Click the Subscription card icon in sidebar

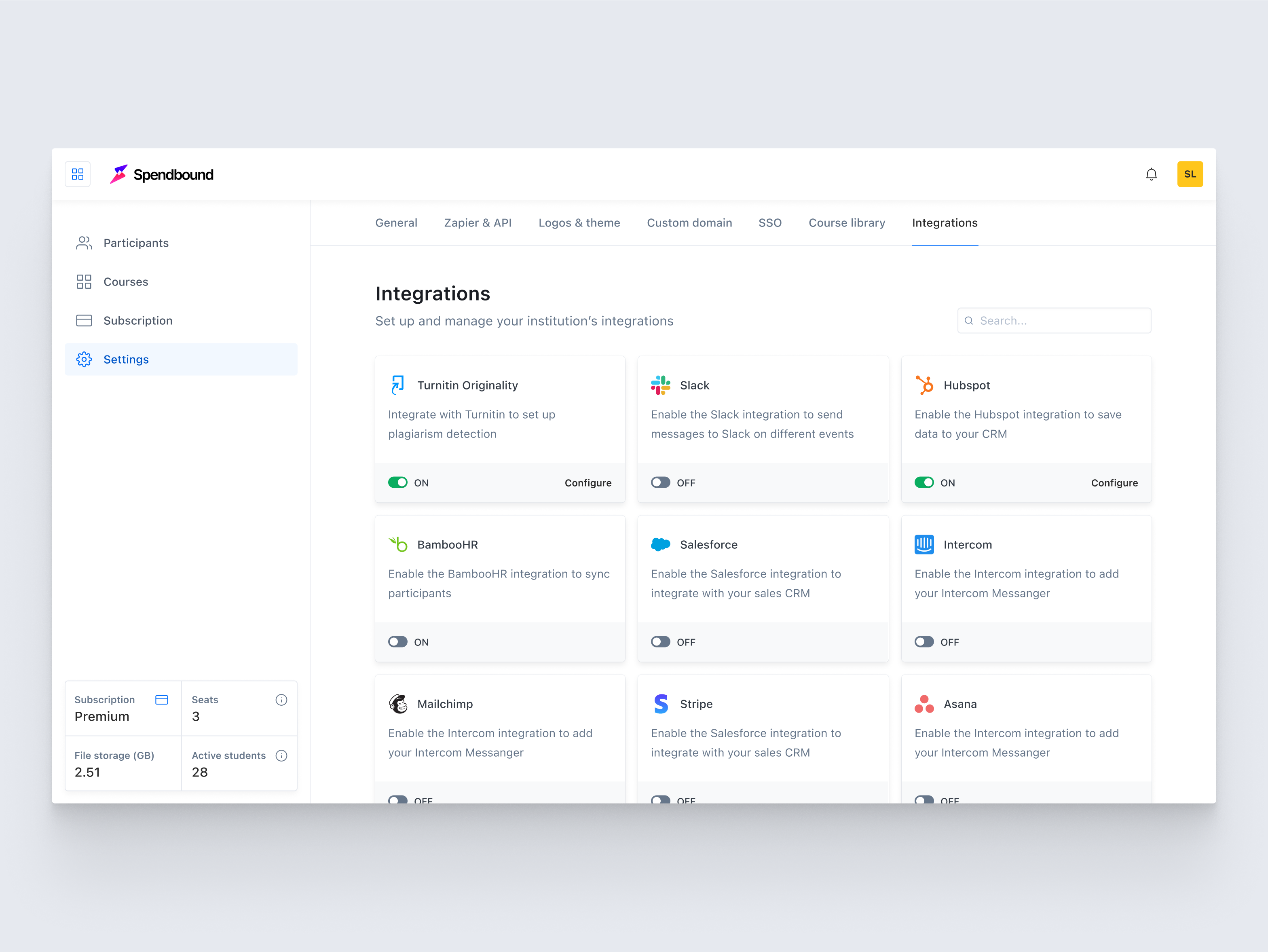pyautogui.click(x=84, y=321)
